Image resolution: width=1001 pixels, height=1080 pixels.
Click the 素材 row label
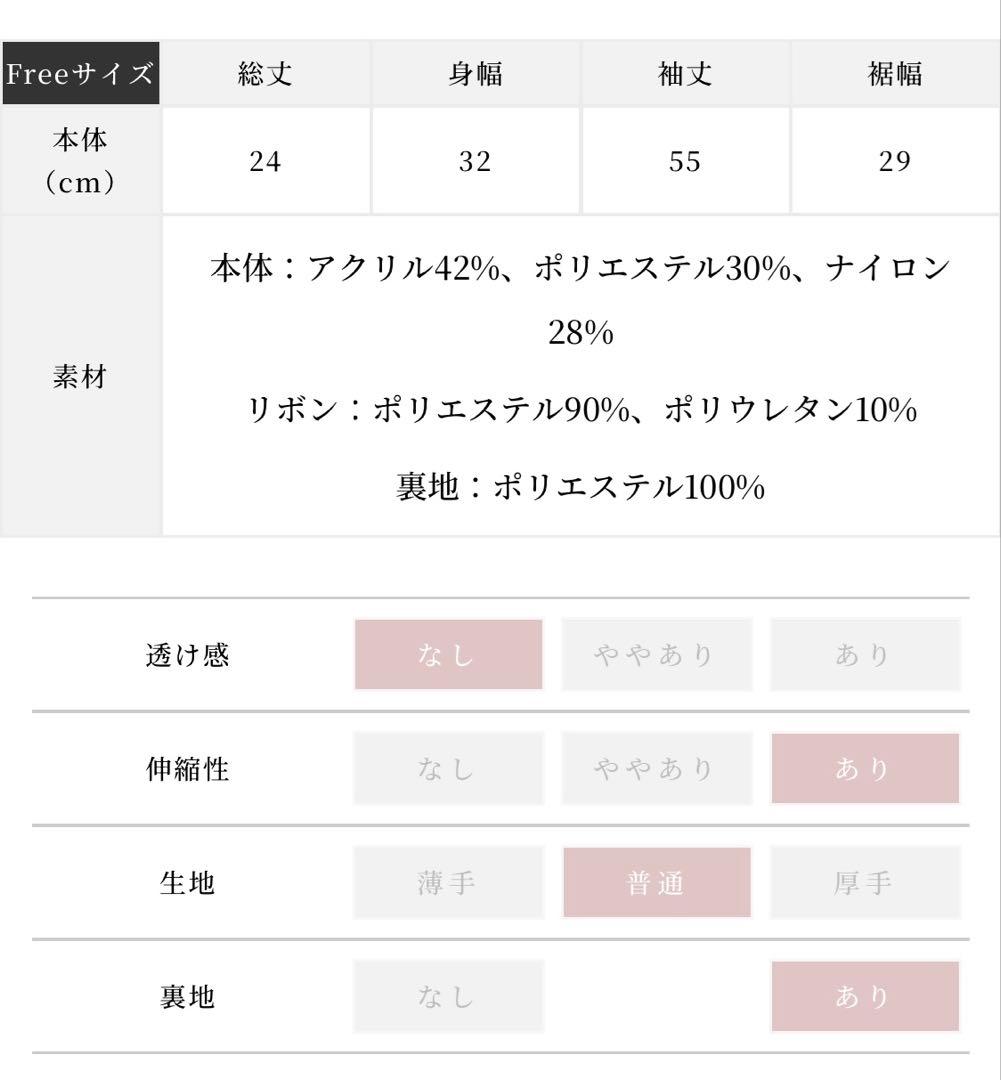click(80, 377)
